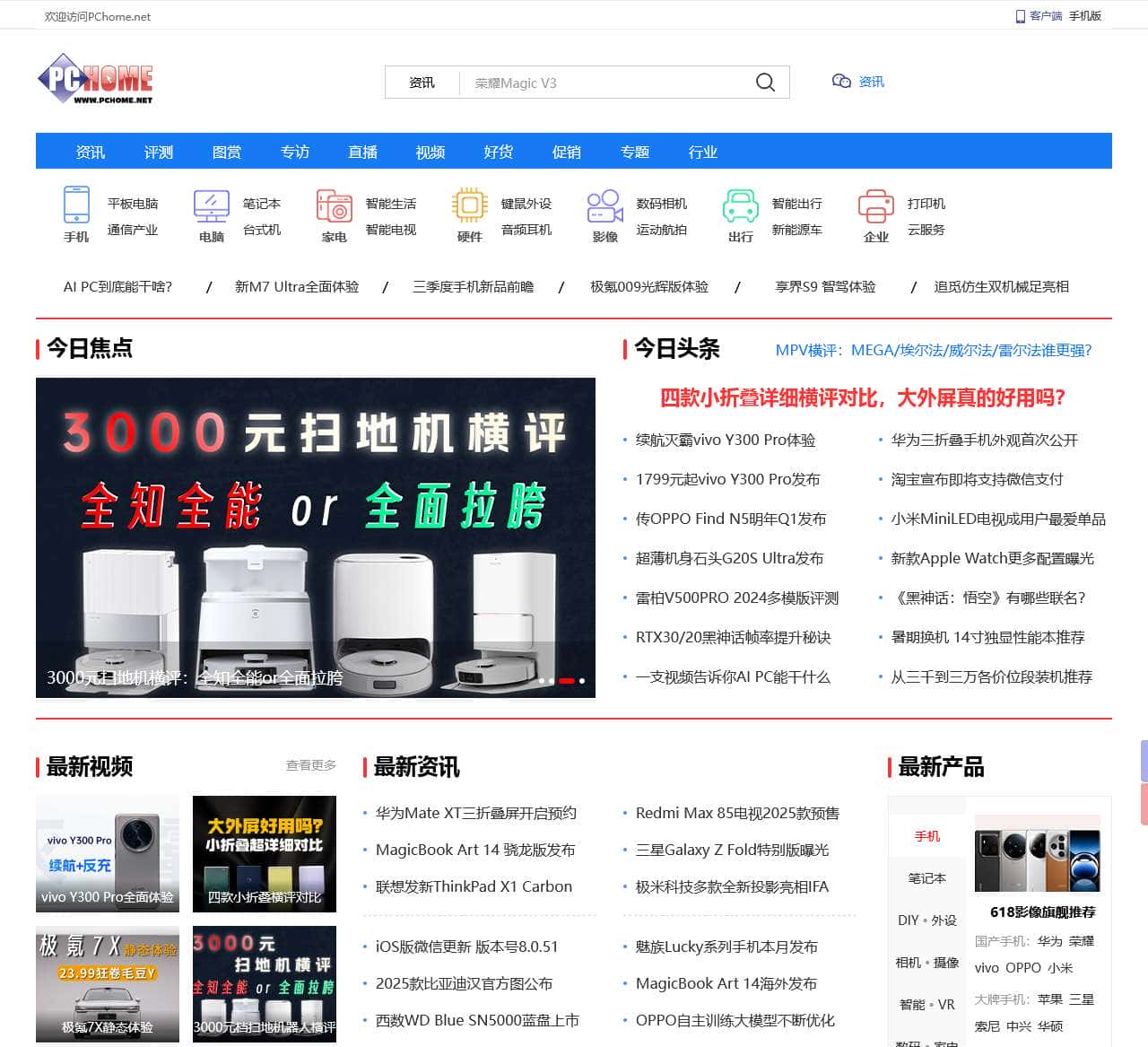Open the MPV横评 headline link
This screenshot has height=1047, width=1148.
pyautogui.click(x=934, y=350)
